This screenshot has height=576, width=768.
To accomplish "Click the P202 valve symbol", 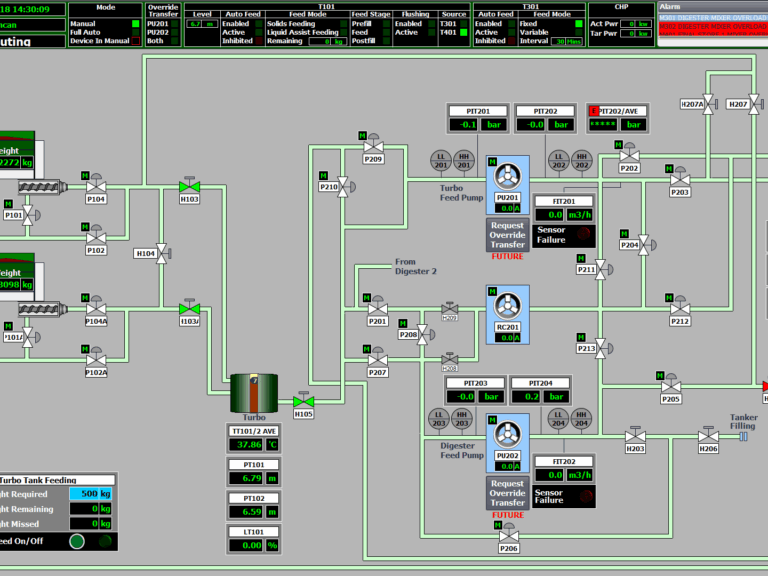I will [629, 154].
